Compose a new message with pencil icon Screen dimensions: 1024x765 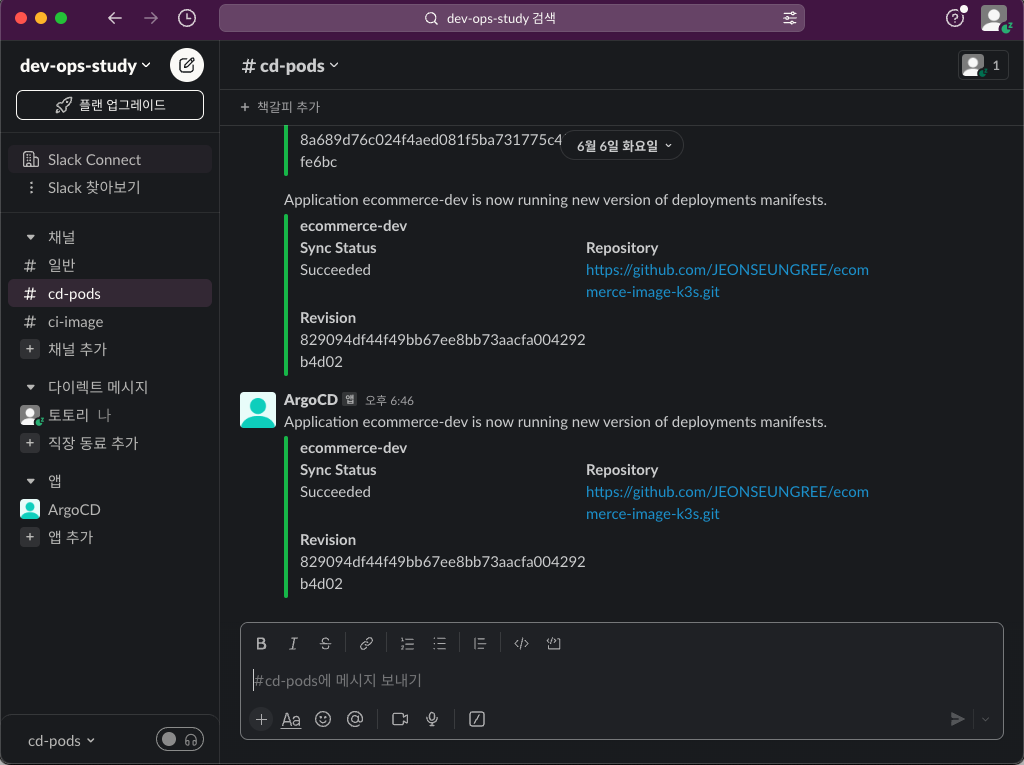click(187, 65)
